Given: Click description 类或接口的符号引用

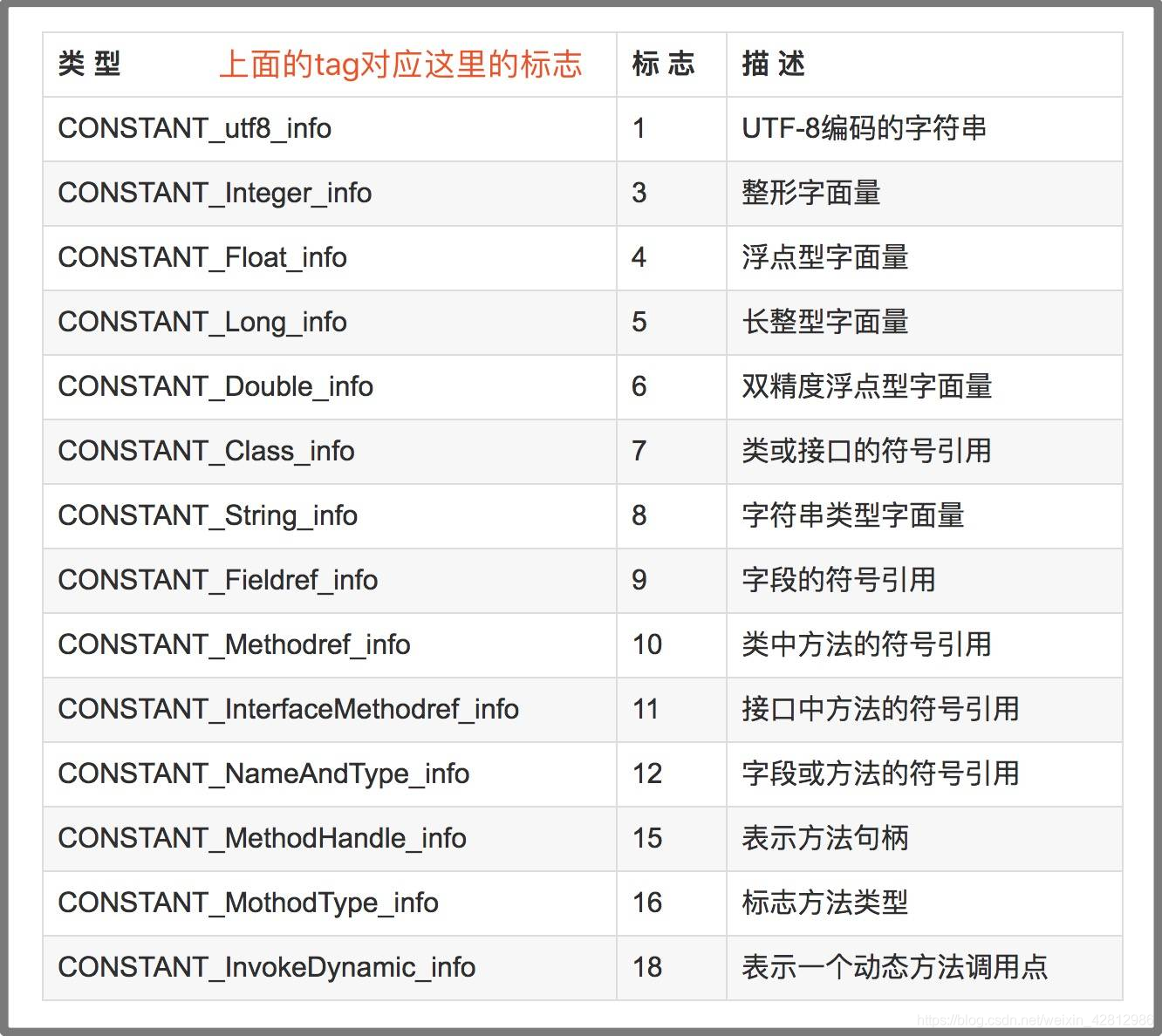Looking at the screenshot, I should [867, 452].
